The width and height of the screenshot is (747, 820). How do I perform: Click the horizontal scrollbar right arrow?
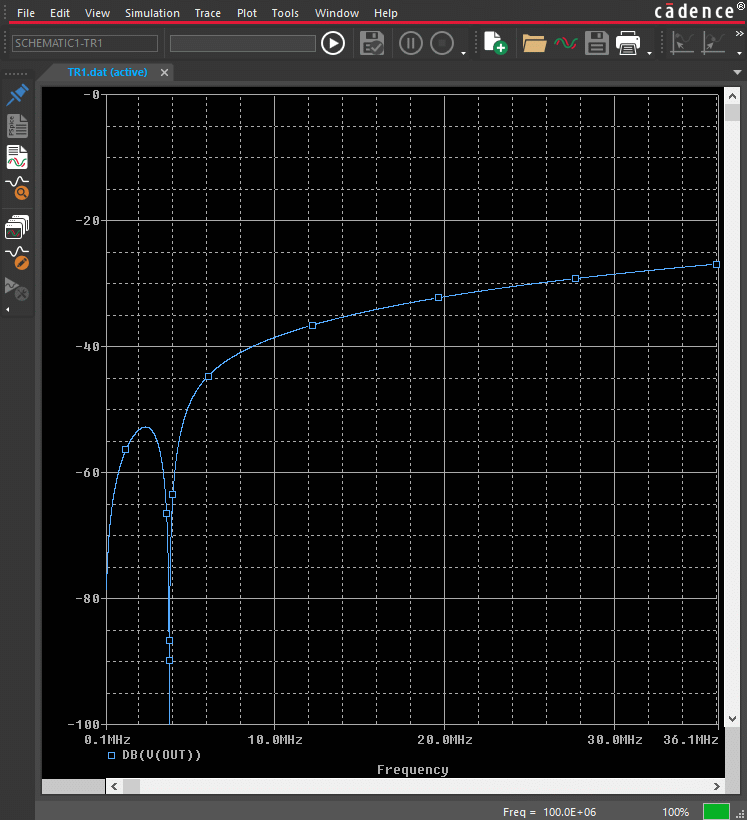(x=716, y=787)
